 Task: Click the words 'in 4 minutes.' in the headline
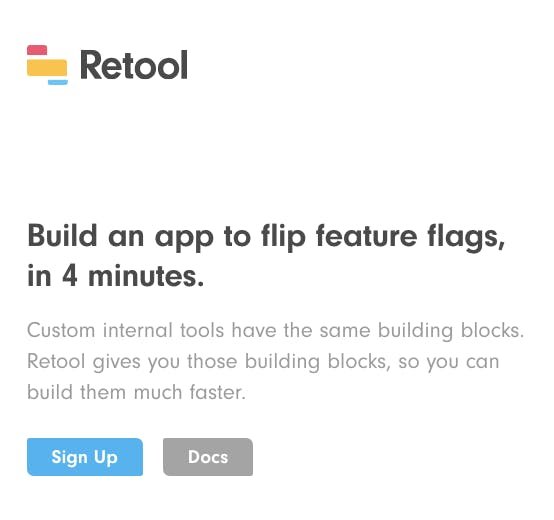(x=116, y=276)
